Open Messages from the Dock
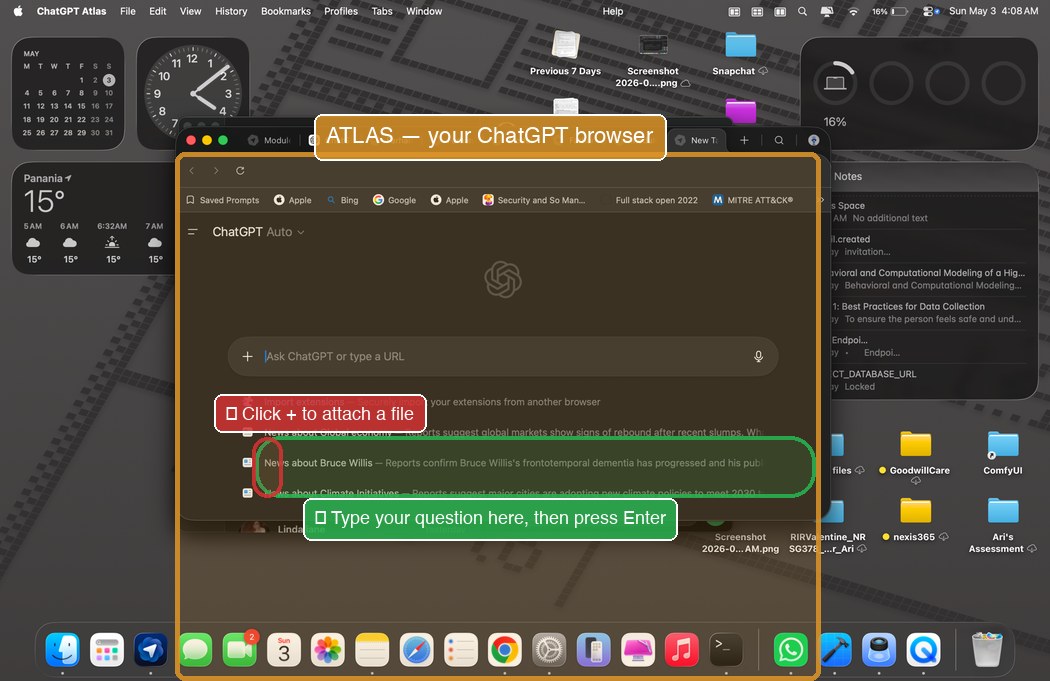The width and height of the screenshot is (1050, 681). tap(196, 650)
